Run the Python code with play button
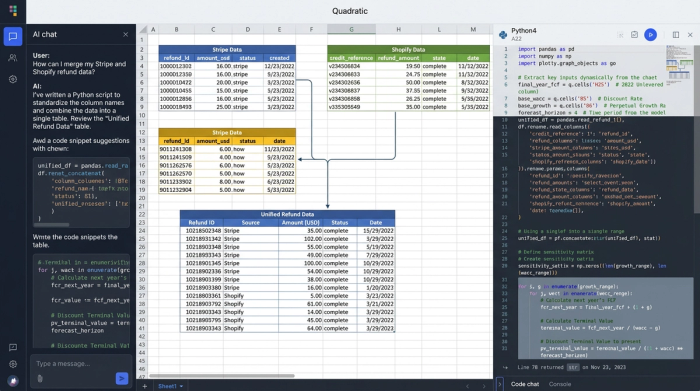 pyautogui.click(x=650, y=34)
